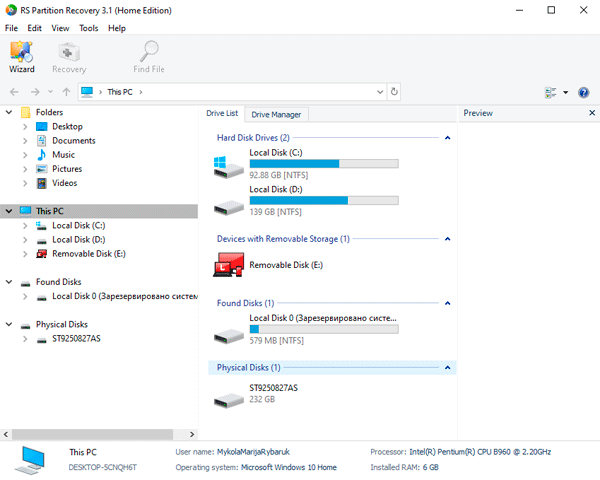Open the Tools menu

point(89,28)
